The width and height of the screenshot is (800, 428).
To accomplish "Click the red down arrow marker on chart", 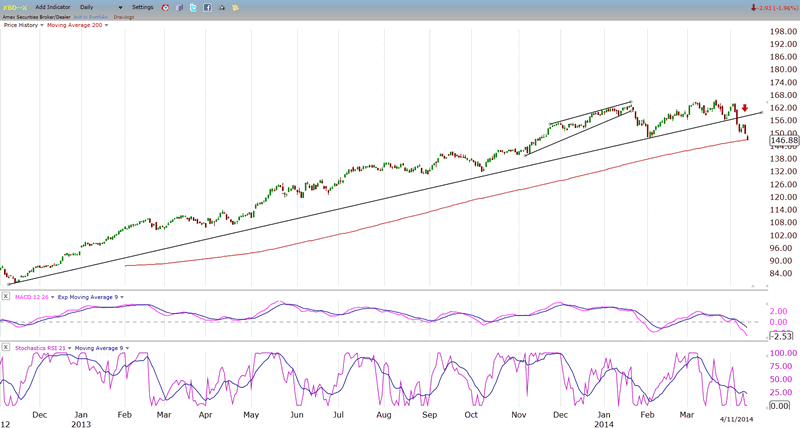I will pyautogui.click(x=745, y=108).
